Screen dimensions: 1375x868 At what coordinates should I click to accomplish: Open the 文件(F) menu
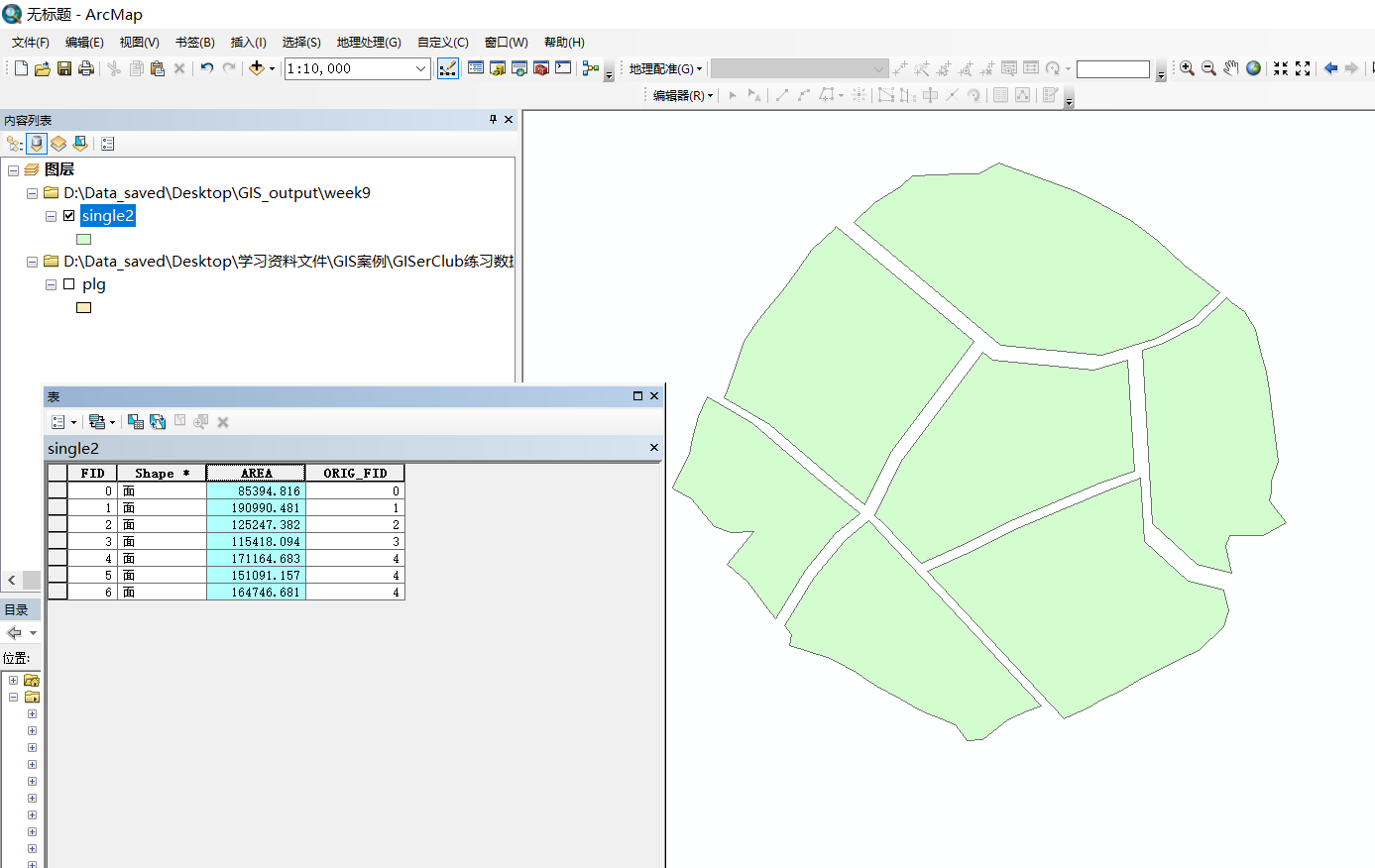point(31,42)
